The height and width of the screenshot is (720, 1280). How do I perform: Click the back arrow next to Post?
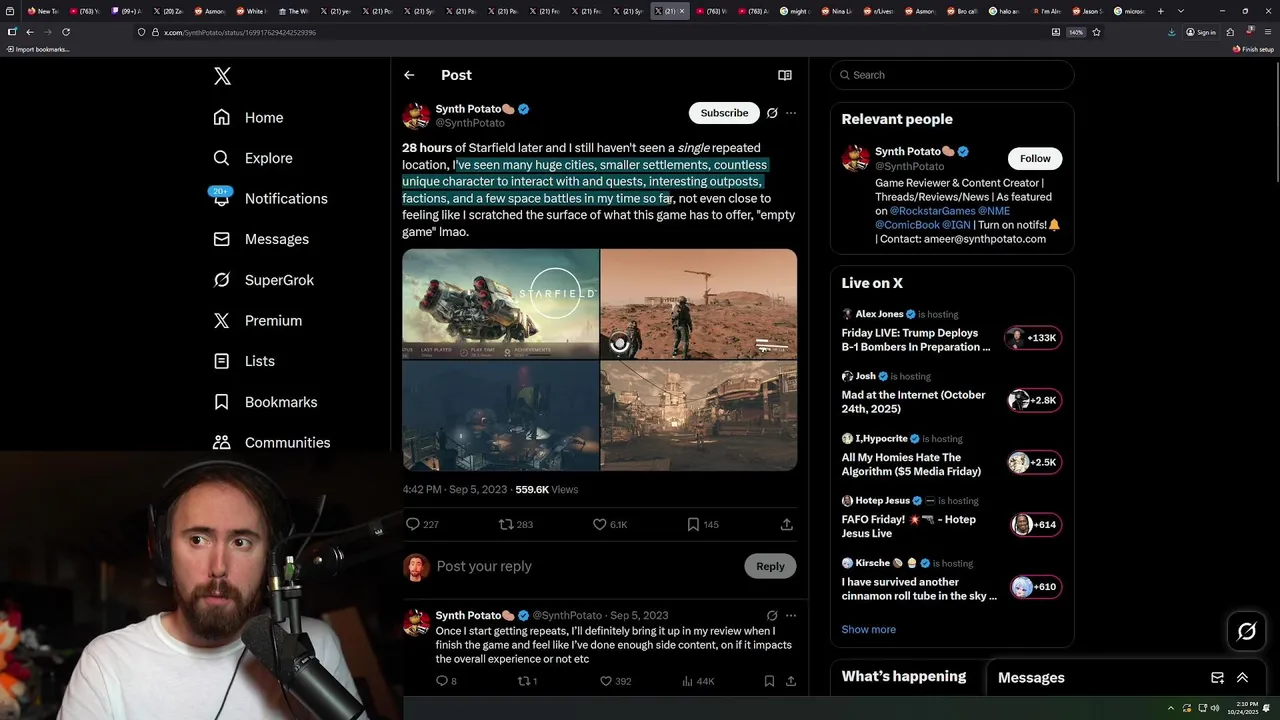tap(409, 75)
